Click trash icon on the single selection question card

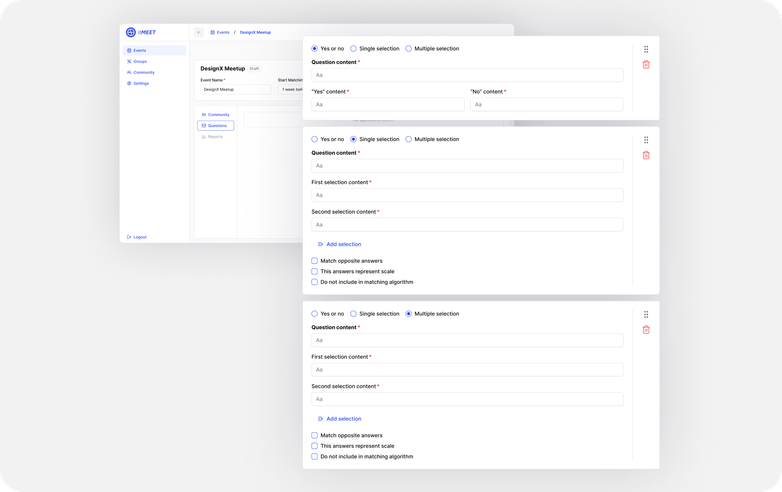point(646,155)
